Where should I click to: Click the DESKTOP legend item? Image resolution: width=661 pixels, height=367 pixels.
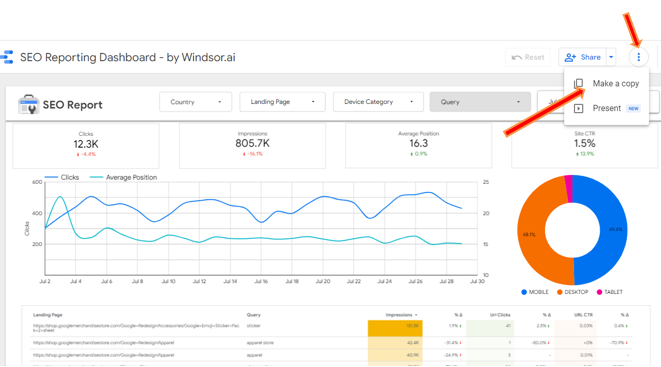[572, 292]
